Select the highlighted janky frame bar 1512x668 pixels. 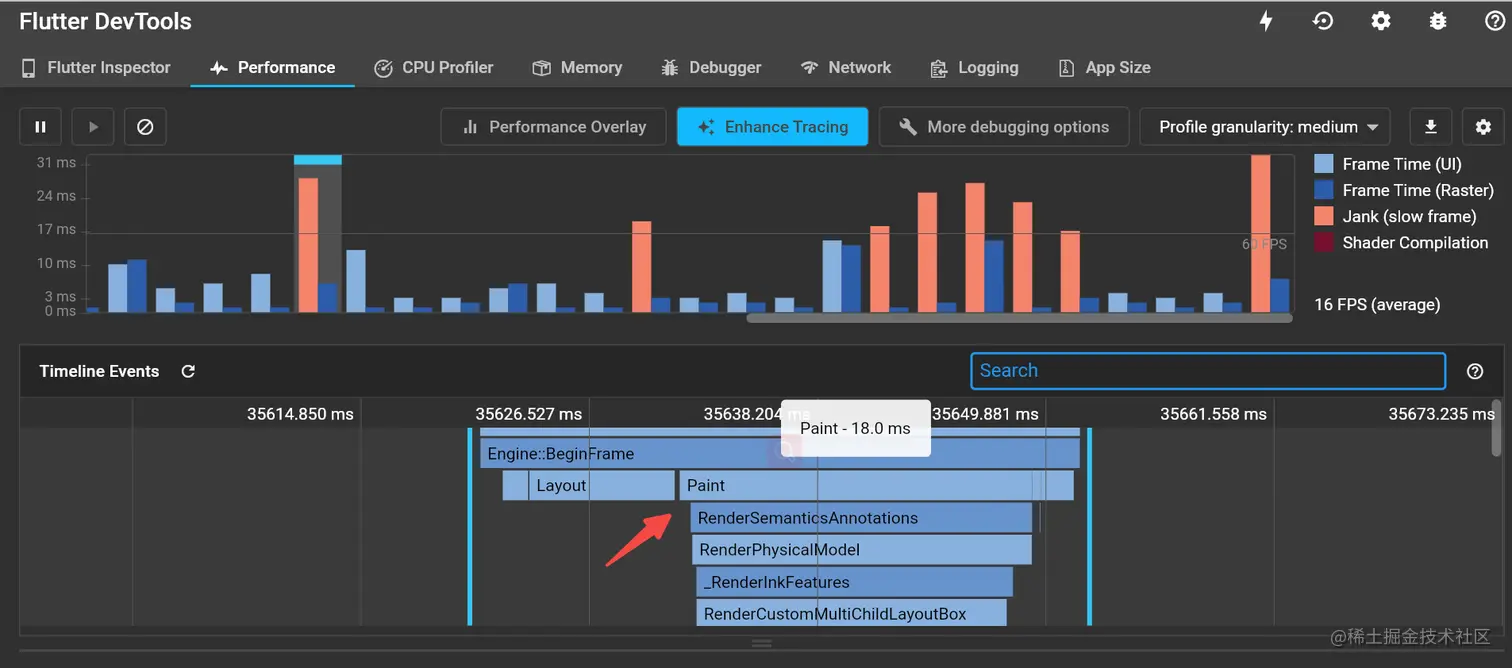click(307, 245)
